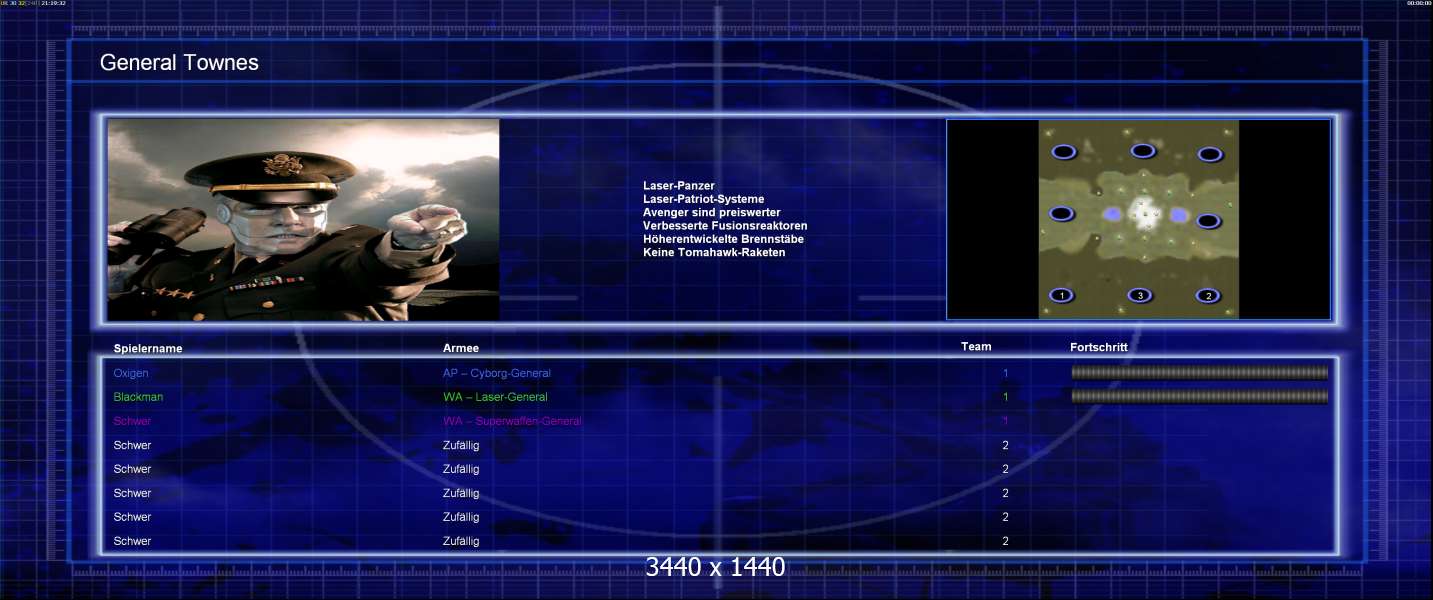Click the WA – Laser-General army entry

pyautogui.click(x=493, y=397)
